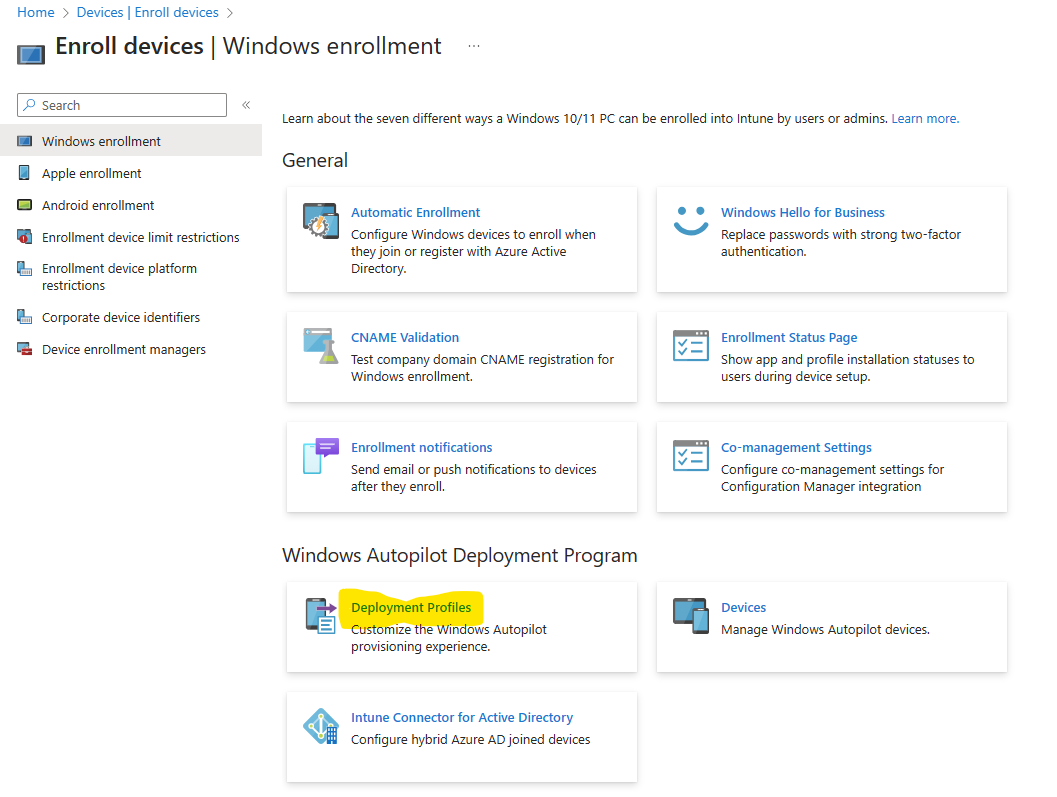Select Windows enrollment in sidebar
The width and height of the screenshot is (1057, 797).
point(131,140)
